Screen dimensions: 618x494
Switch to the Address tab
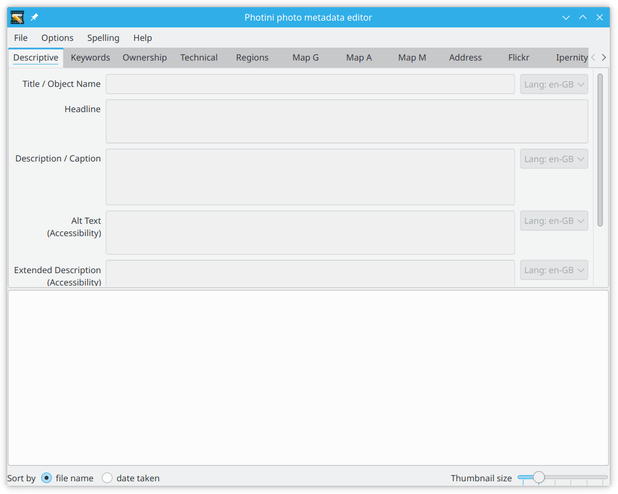[x=465, y=58]
